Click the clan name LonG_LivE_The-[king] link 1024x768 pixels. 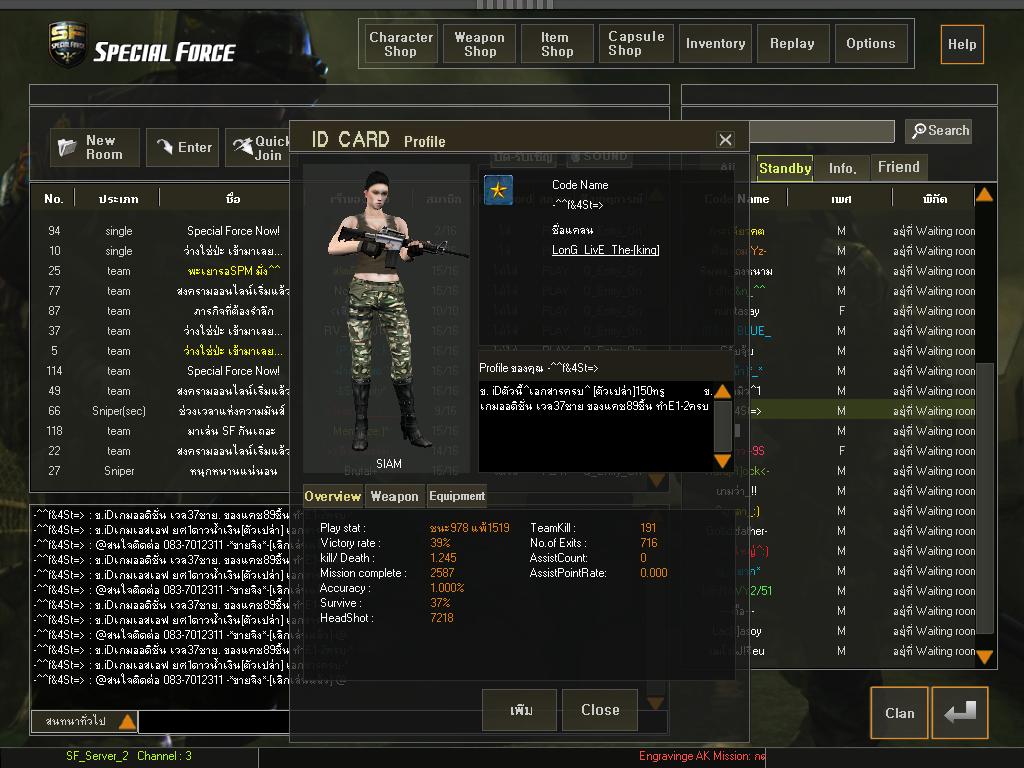pyautogui.click(x=605, y=250)
